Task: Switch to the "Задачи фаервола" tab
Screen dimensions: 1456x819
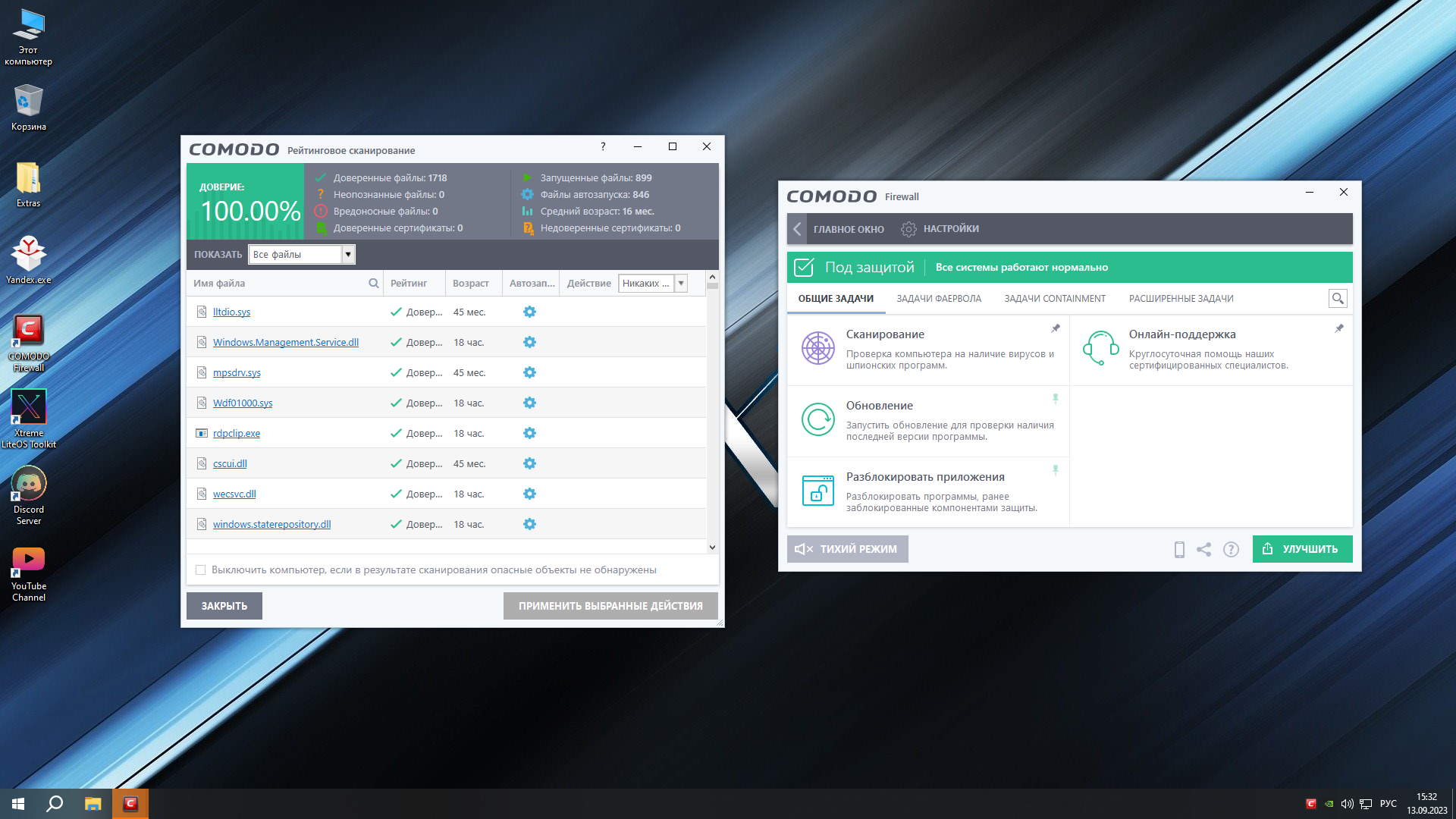Action: (x=938, y=299)
